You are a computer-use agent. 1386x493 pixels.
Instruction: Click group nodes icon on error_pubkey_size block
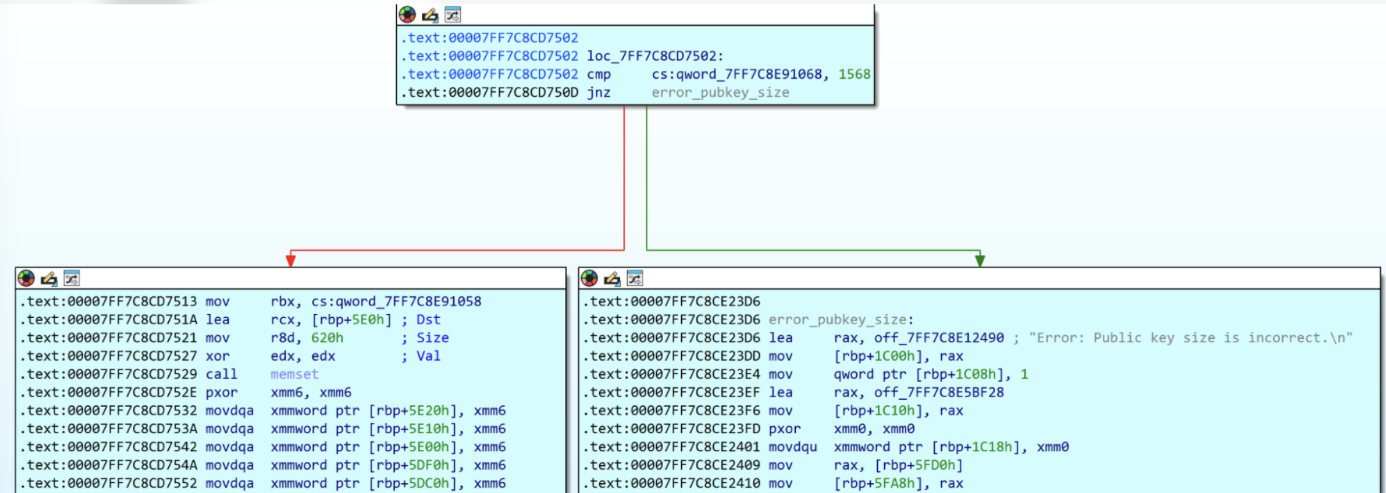tap(635, 278)
